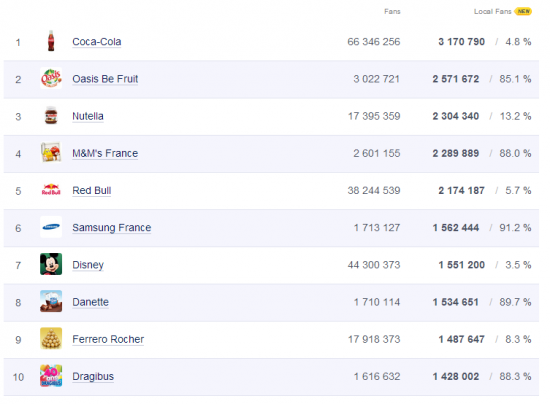Screen dimensions: 550x404
Task: Click the Disney Mickey Mouse icon
Action: pos(51,264)
